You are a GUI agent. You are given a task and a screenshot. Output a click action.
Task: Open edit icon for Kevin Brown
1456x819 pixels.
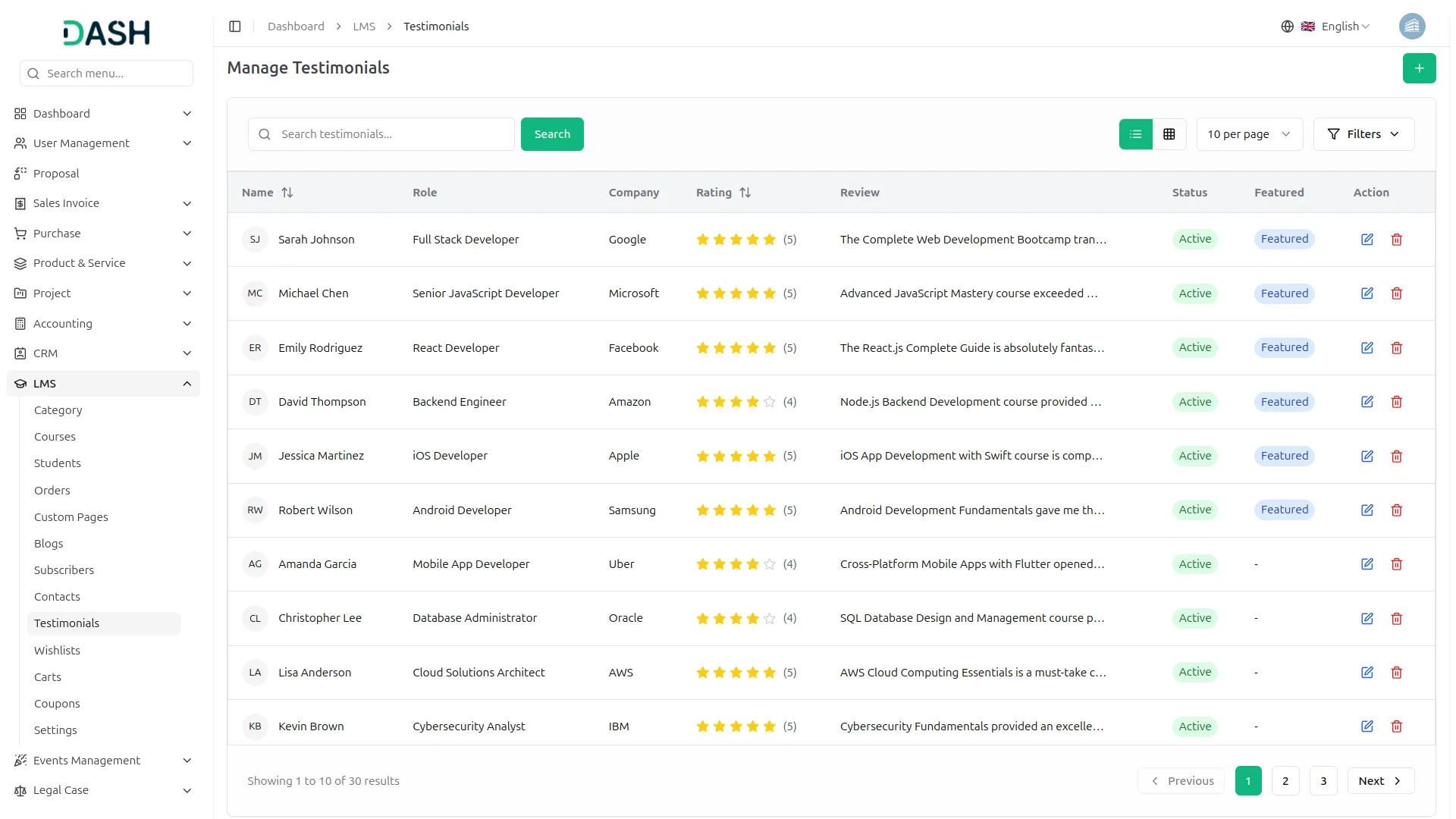(x=1367, y=726)
